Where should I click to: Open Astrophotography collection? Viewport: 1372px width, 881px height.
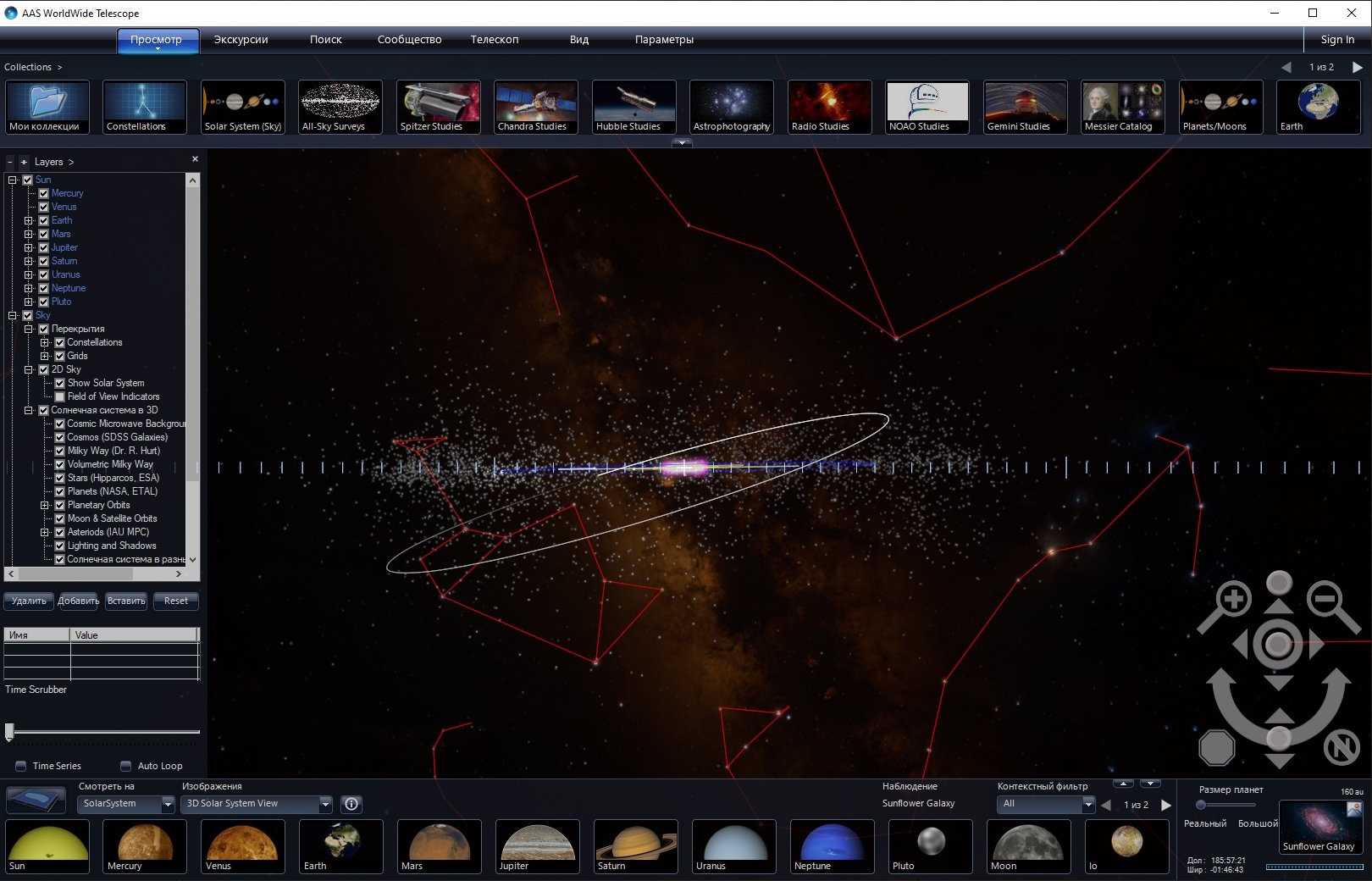tap(732, 107)
